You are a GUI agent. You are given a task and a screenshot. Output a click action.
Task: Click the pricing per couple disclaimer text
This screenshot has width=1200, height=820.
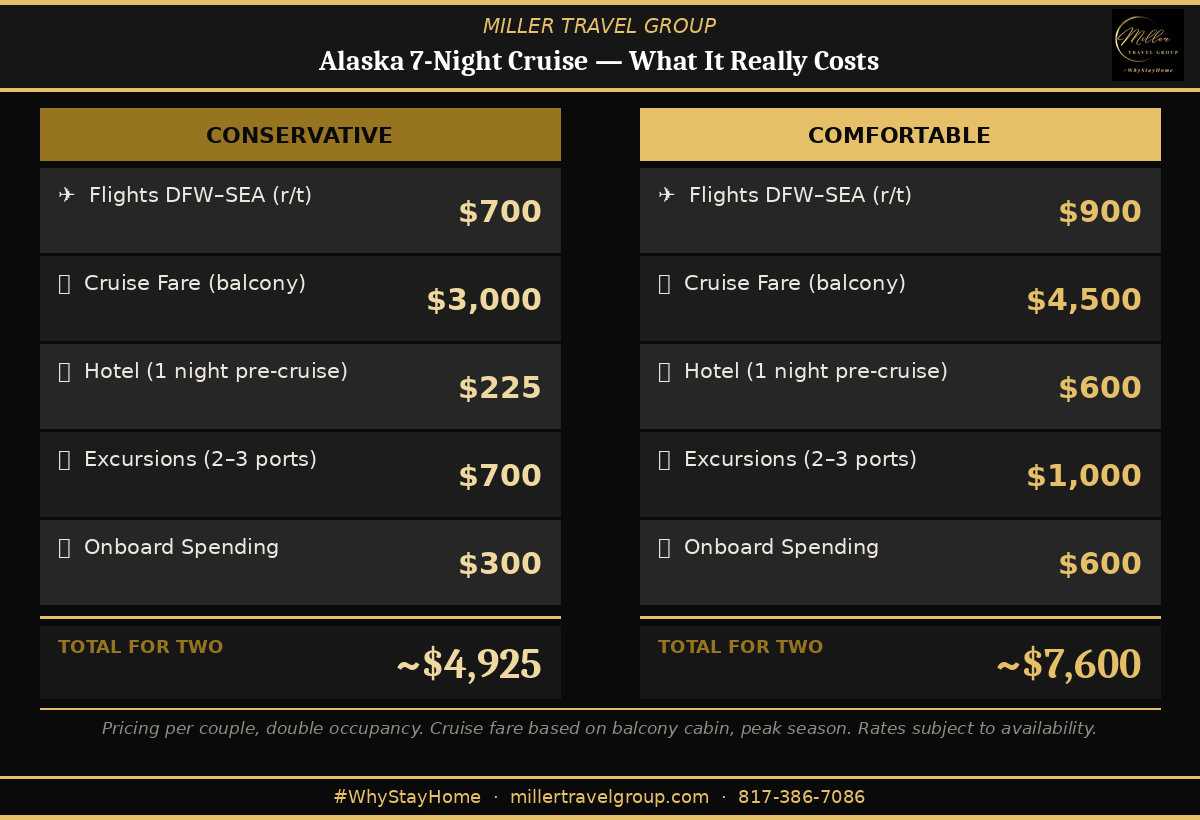[x=599, y=729]
